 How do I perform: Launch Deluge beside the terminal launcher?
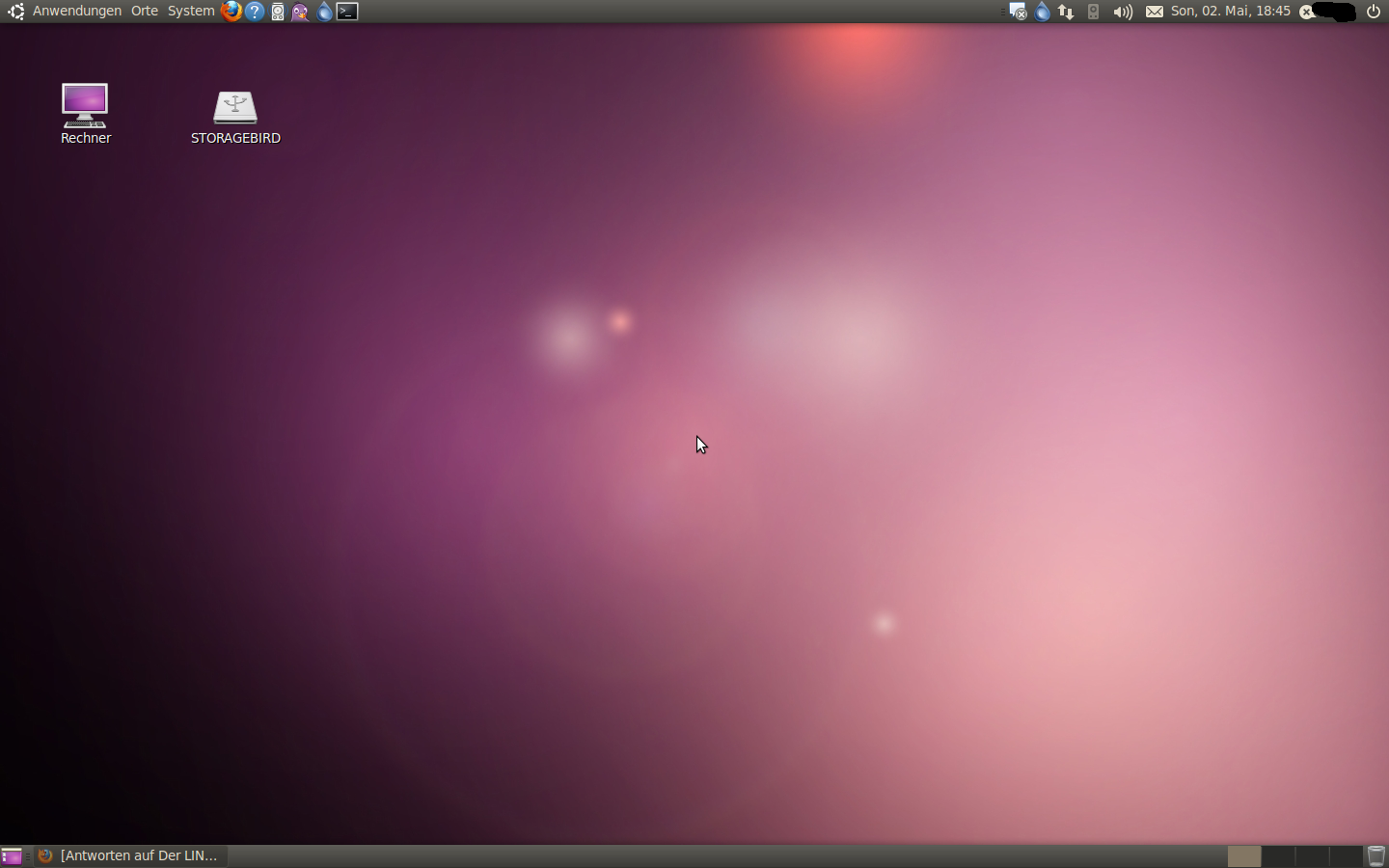(324, 12)
